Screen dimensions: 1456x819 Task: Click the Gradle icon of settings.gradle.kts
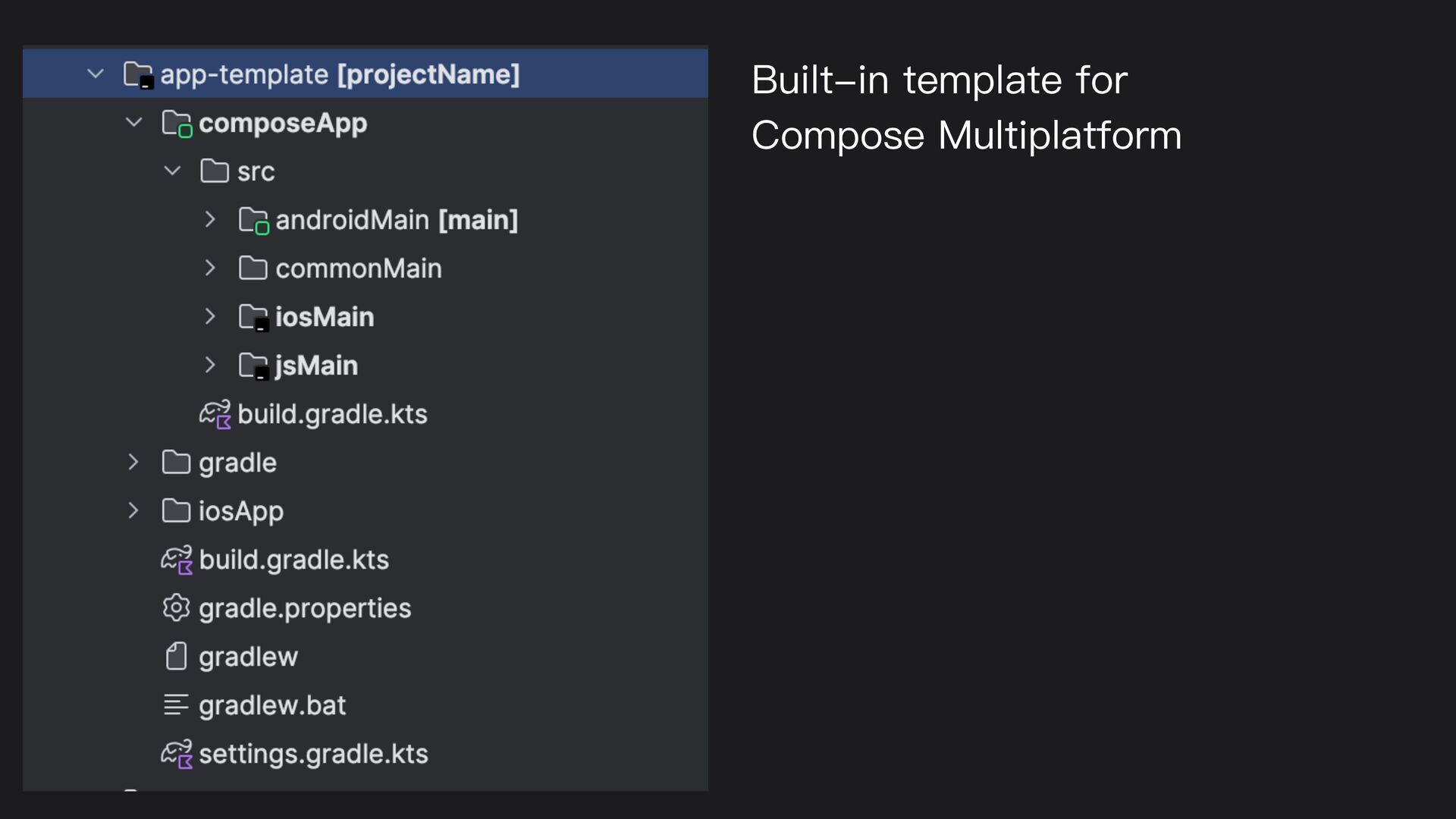[x=177, y=755]
